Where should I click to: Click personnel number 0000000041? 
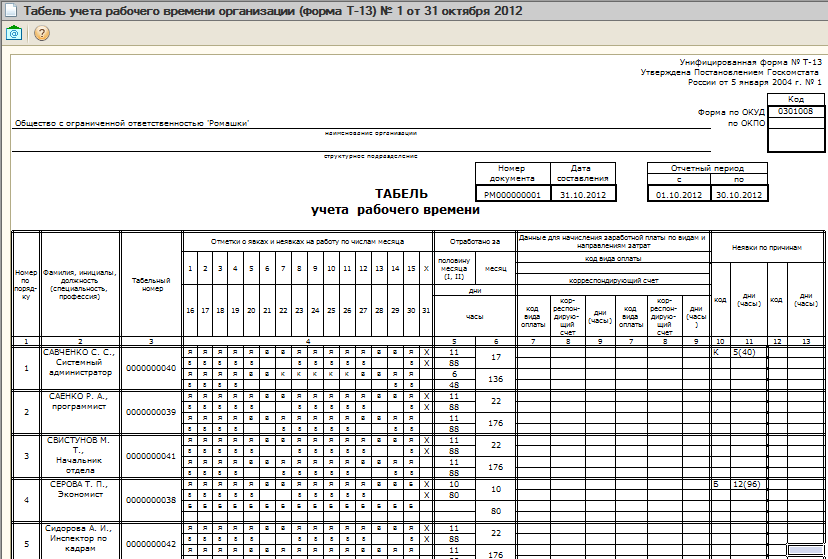pyautogui.click(x=151, y=456)
